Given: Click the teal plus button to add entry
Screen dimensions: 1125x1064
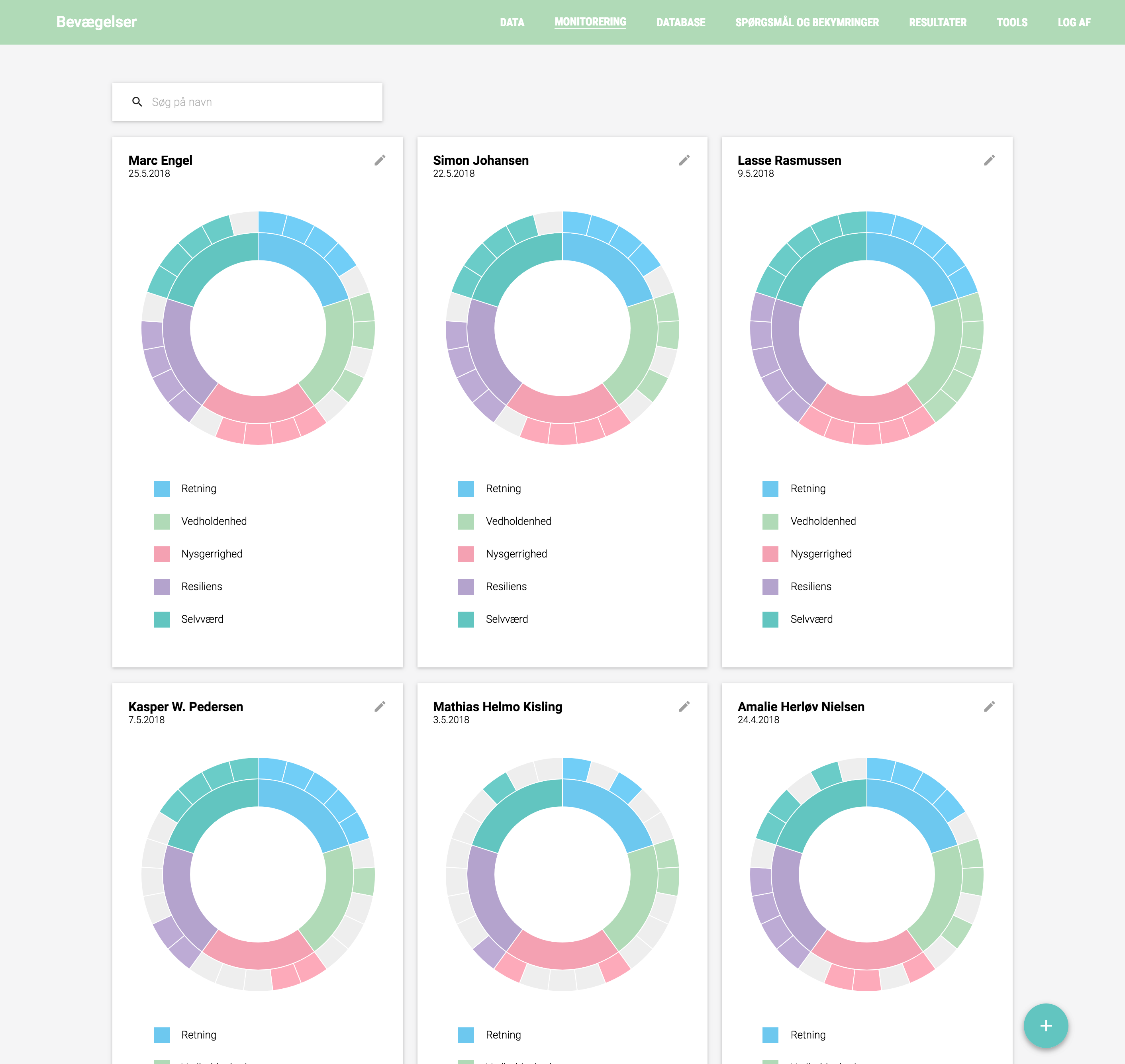Looking at the screenshot, I should click(1046, 1025).
